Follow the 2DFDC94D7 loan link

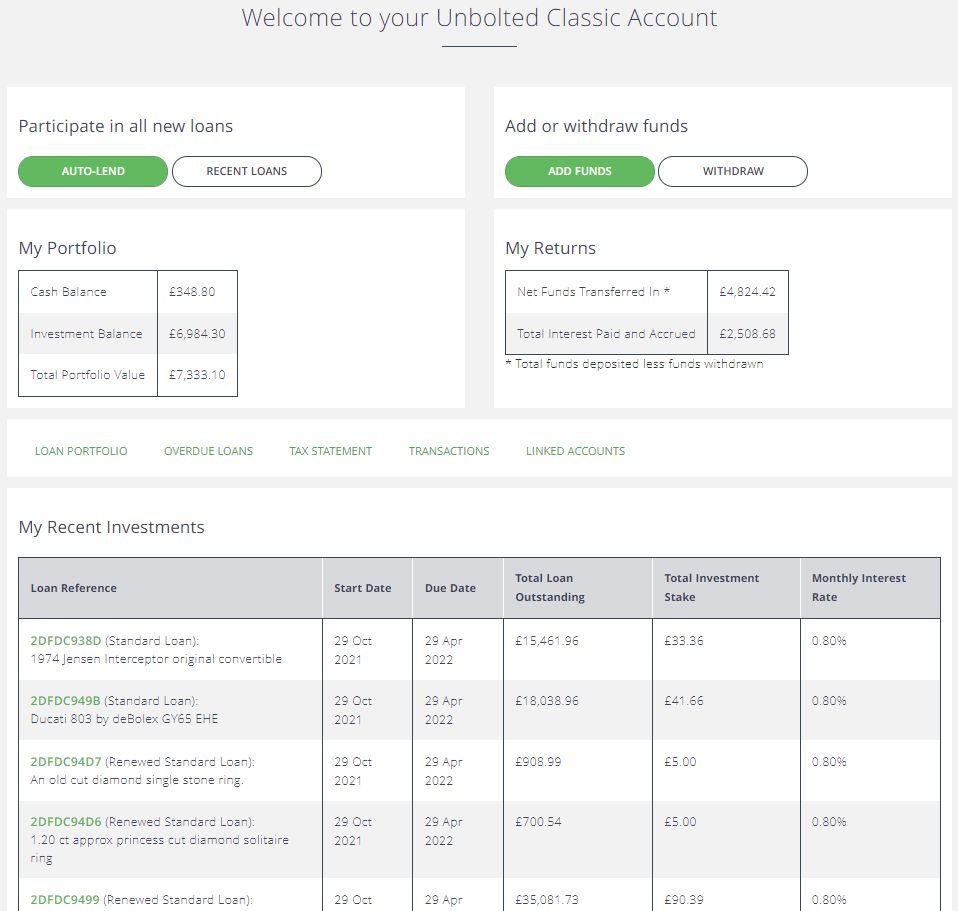click(66, 761)
